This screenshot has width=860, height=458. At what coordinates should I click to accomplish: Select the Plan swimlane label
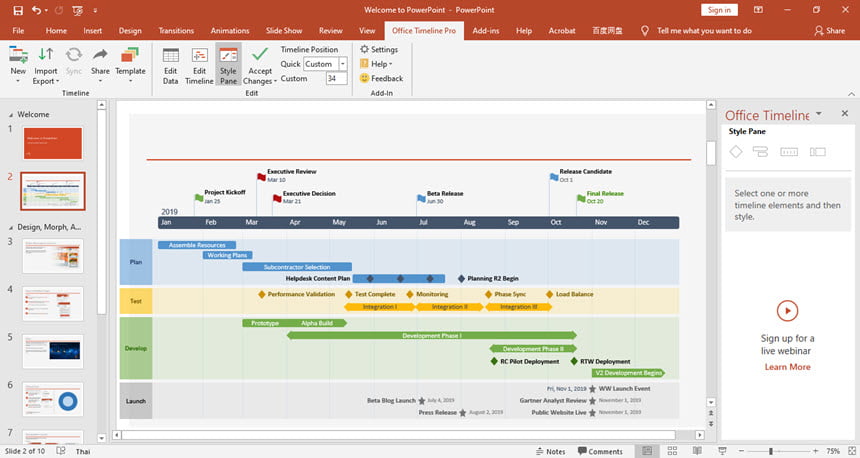136,262
